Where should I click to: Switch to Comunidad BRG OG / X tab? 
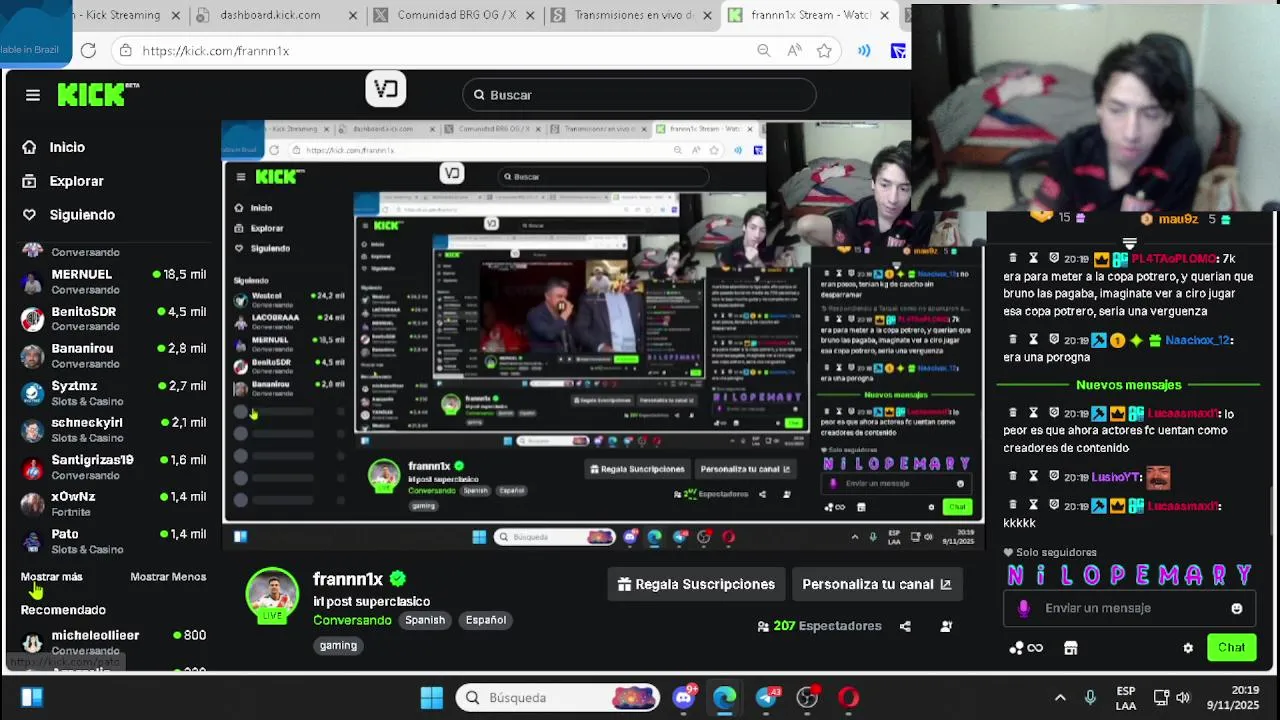(x=456, y=15)
